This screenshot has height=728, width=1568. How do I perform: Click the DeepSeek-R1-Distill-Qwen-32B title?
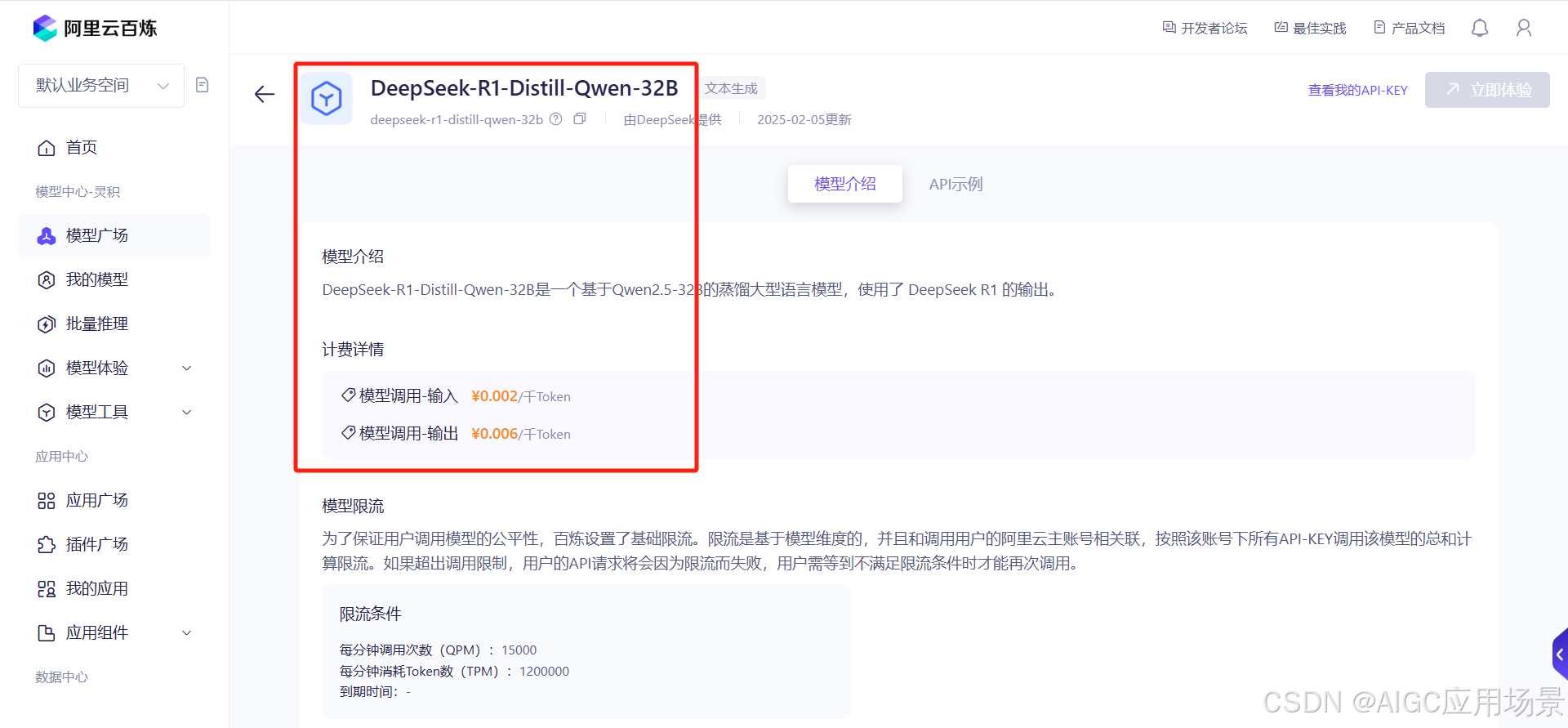click(524, 88)
